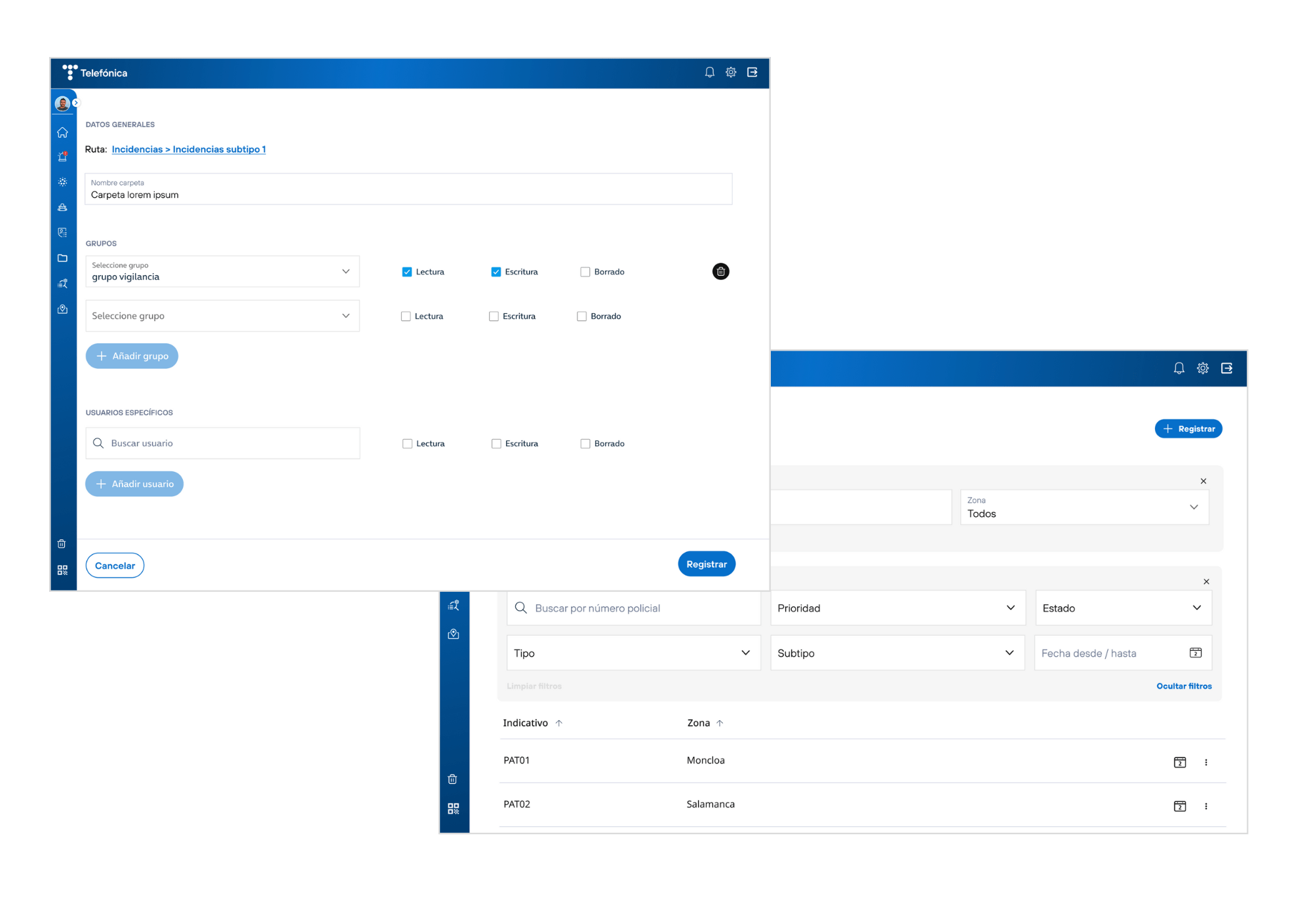The image size is (1311, 924).
Task: Follow the Incidencias subtipo 1 route link
Action: [219, 149]
